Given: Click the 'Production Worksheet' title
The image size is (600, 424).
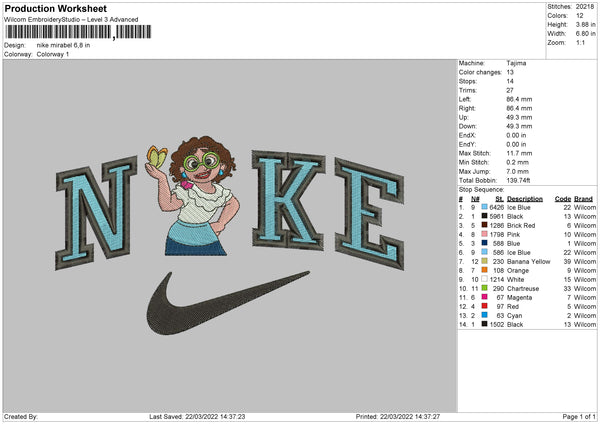Looking at the screenshot, I should click(55, 9).
